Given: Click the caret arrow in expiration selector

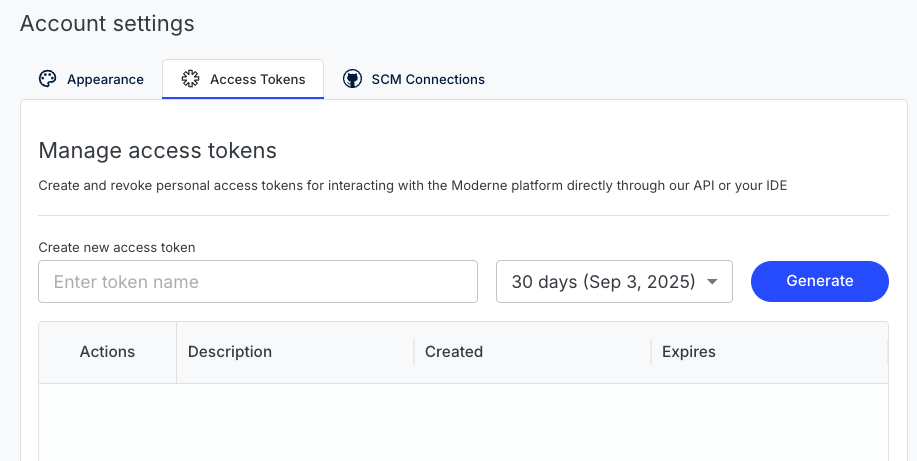Looking at the screenshot, I should (712, 281).
